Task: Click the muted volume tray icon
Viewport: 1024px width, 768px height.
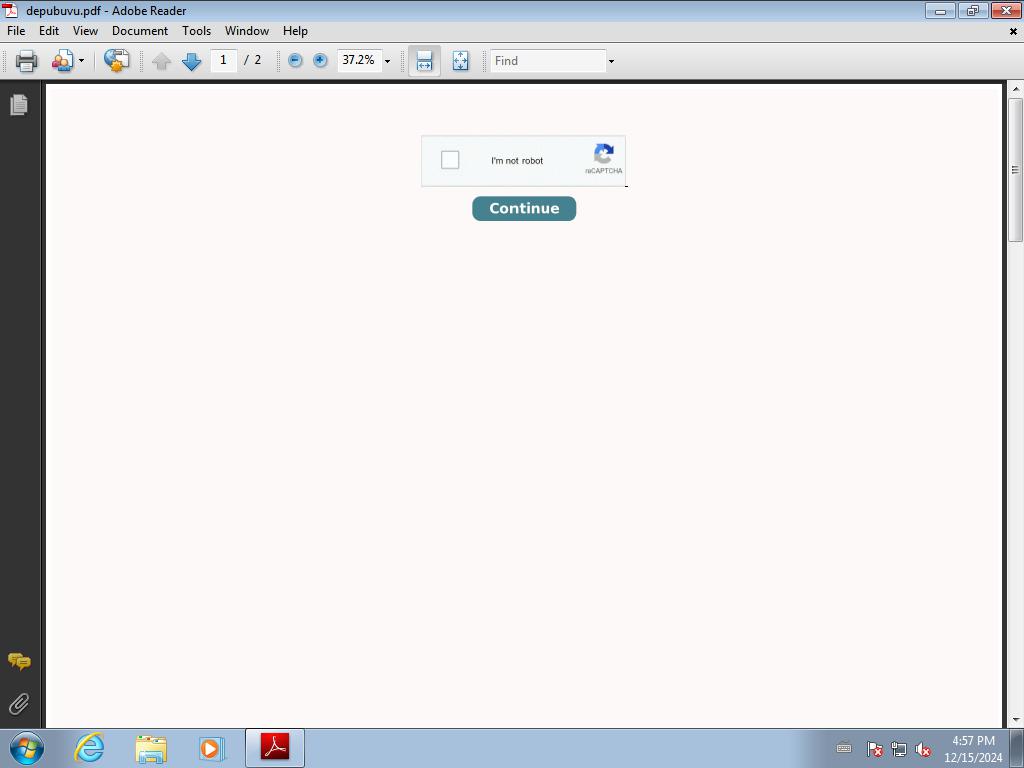Action: (923, 749)
